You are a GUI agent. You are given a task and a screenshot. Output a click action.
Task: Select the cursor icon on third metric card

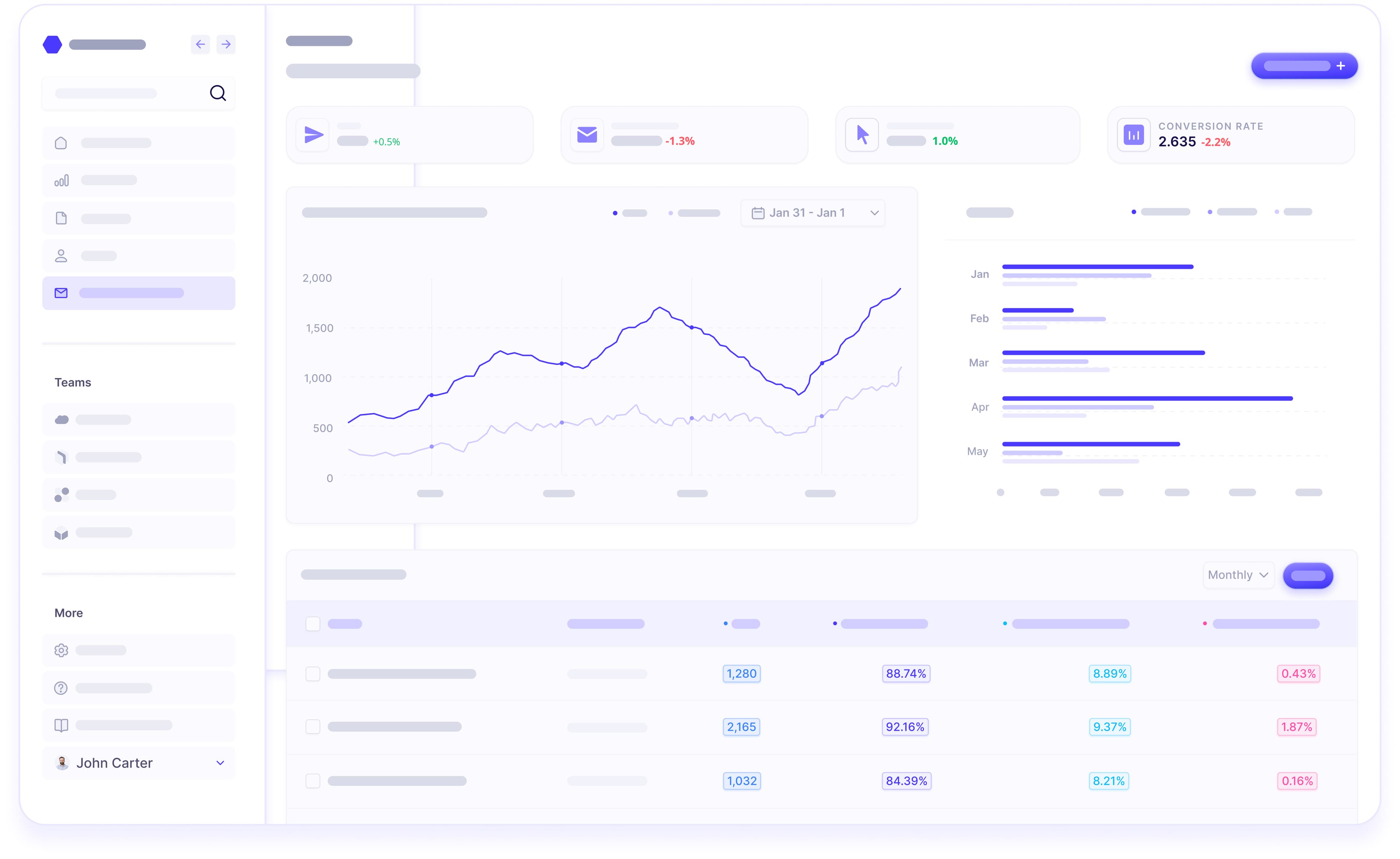(x=862, y=134)
